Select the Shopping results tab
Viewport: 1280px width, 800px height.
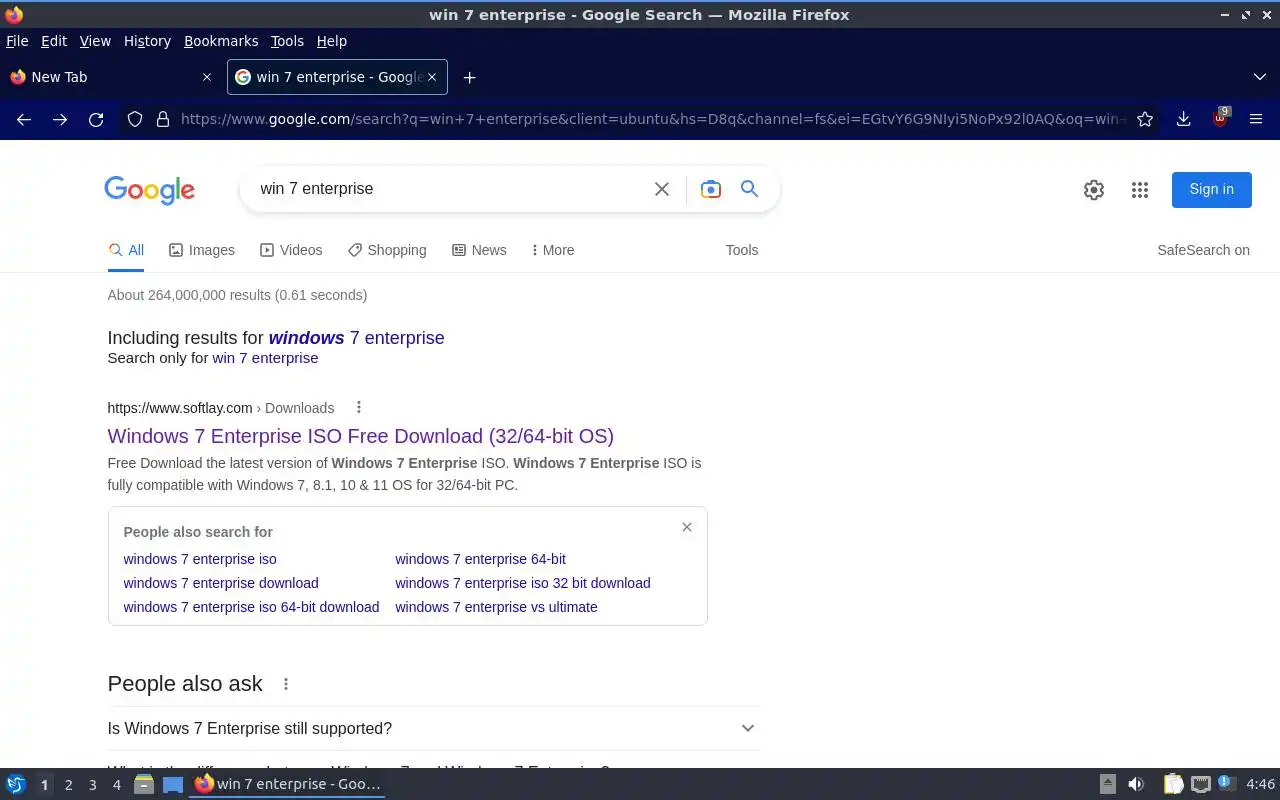click(387, 250)
